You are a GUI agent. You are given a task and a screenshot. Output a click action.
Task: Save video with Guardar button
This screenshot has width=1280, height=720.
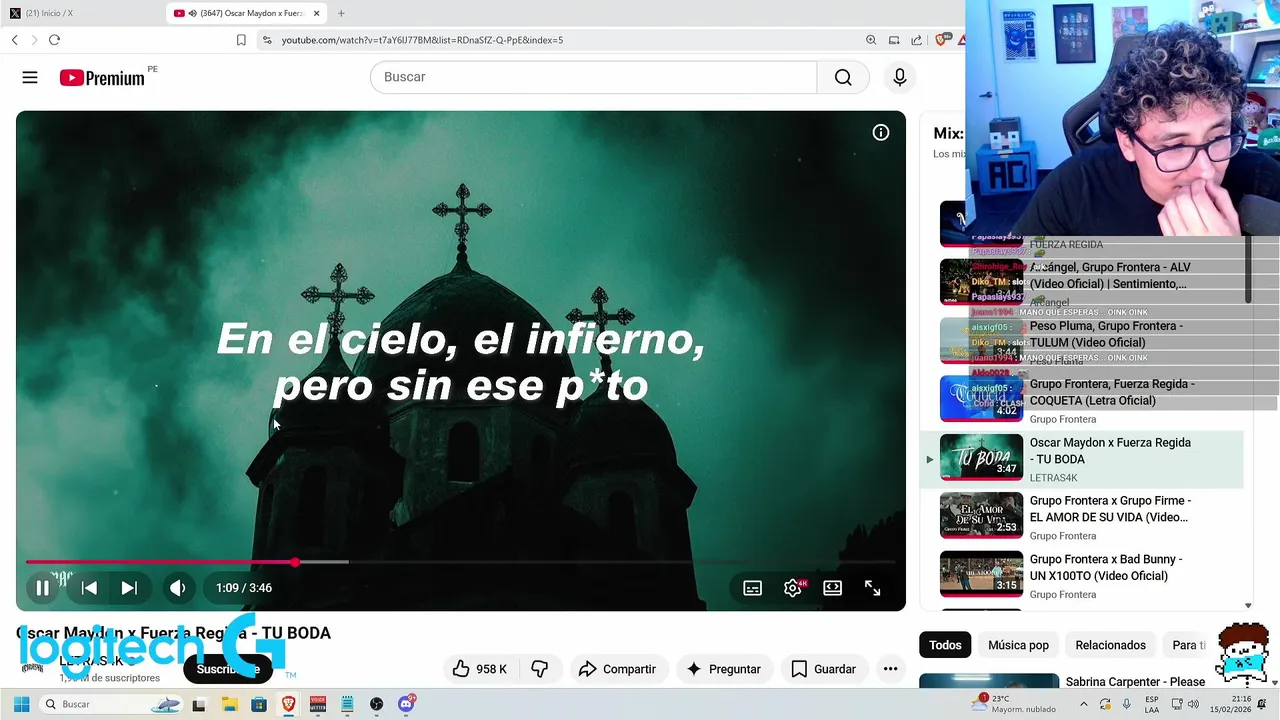824,669
